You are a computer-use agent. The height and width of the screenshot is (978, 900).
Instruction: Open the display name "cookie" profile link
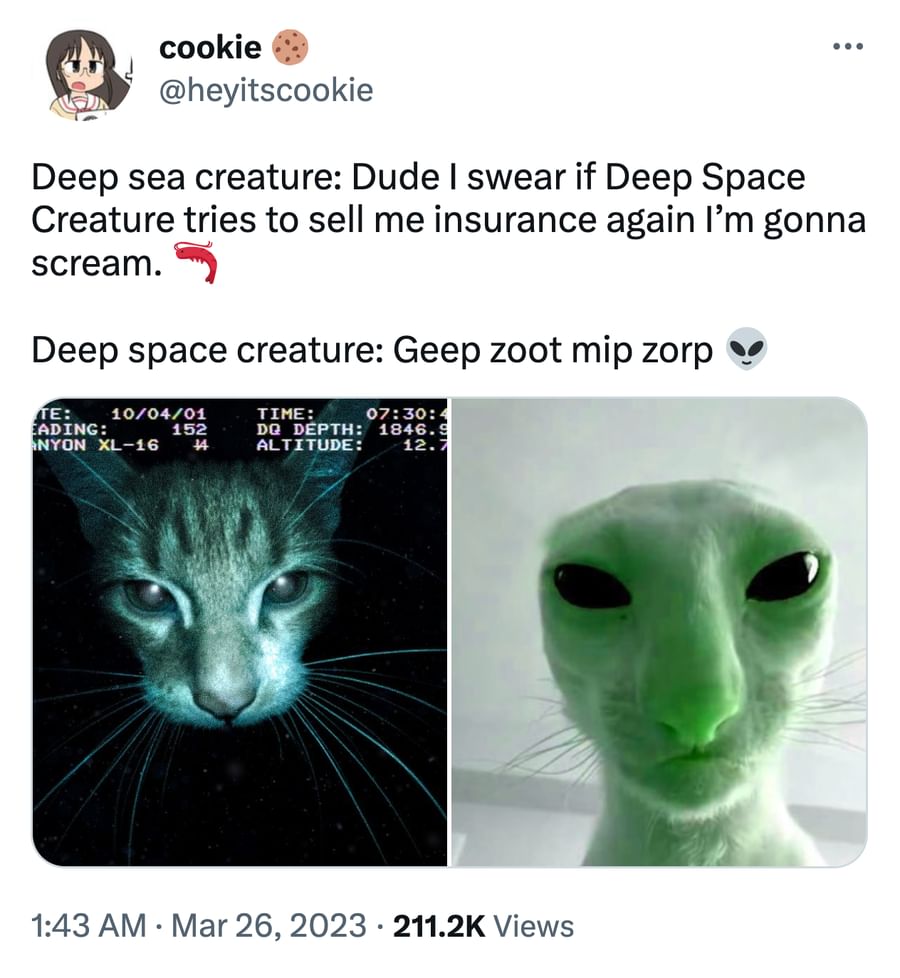click(x=210, y=47)
